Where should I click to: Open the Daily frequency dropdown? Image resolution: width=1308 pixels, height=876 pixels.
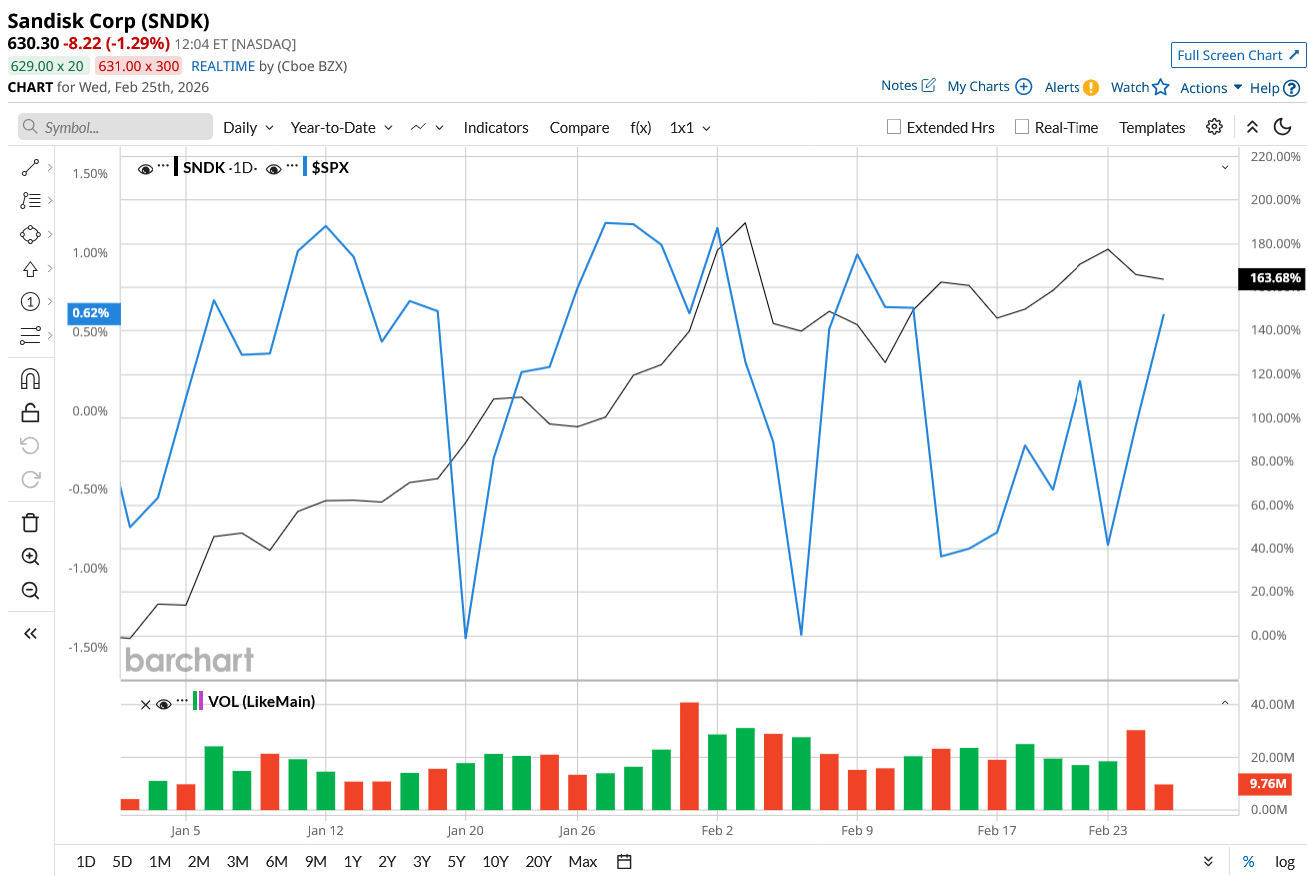(x=248, y=128)
